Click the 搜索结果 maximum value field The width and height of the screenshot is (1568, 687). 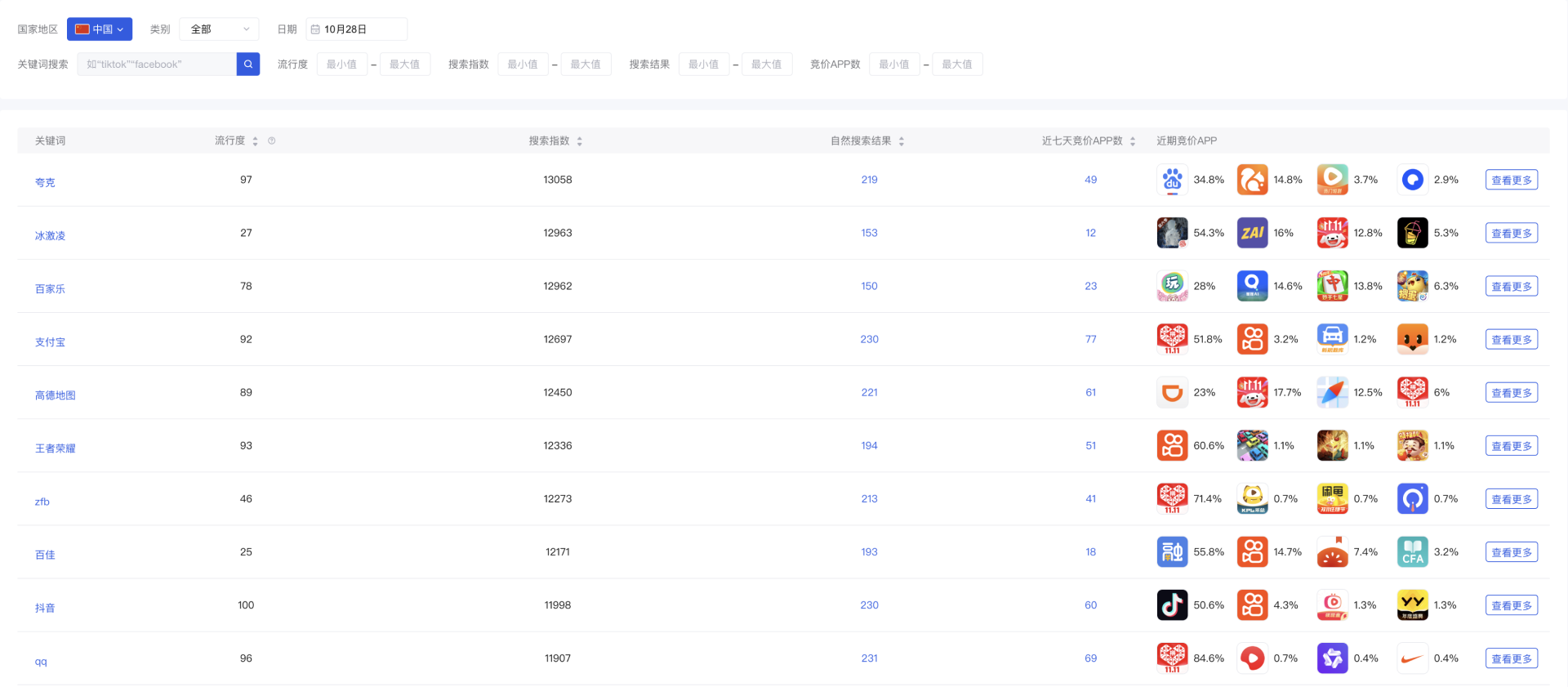coord(767,64)
